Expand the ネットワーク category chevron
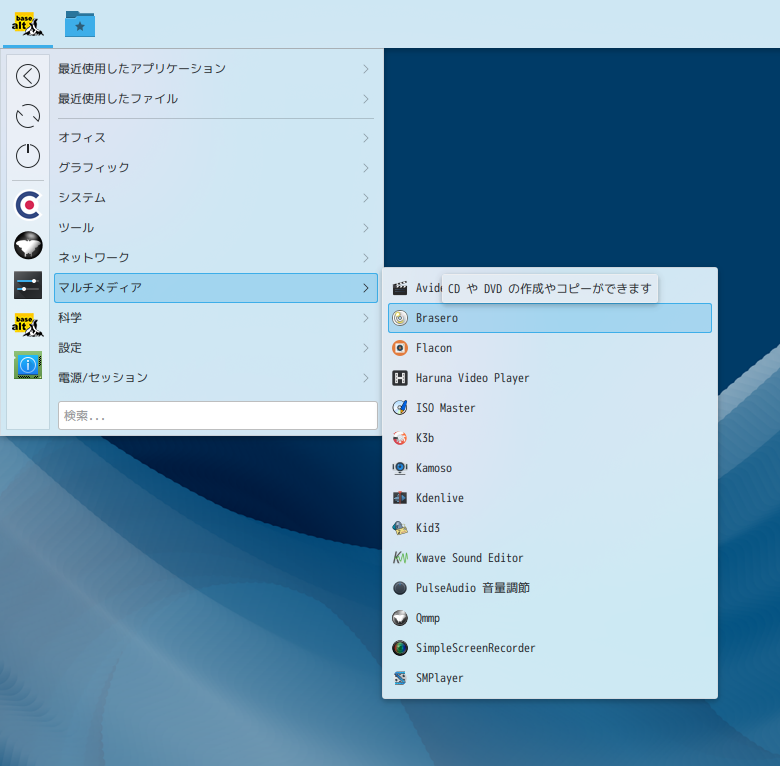This screenshot has height=766, width=780. tap(366, 258)
